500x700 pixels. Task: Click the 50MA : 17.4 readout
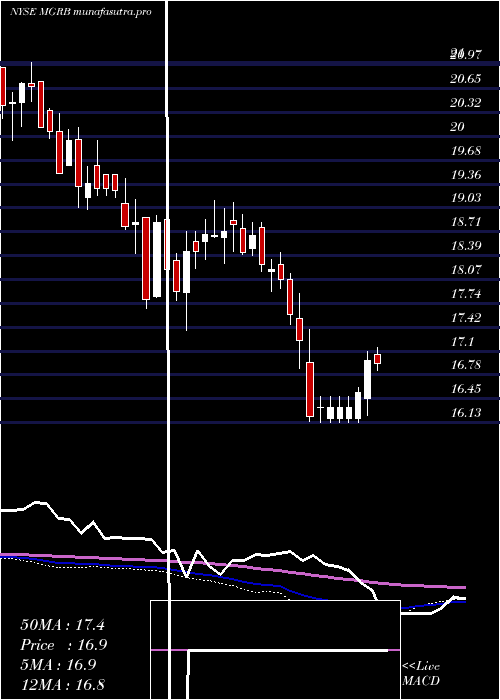tap(62, 625)
